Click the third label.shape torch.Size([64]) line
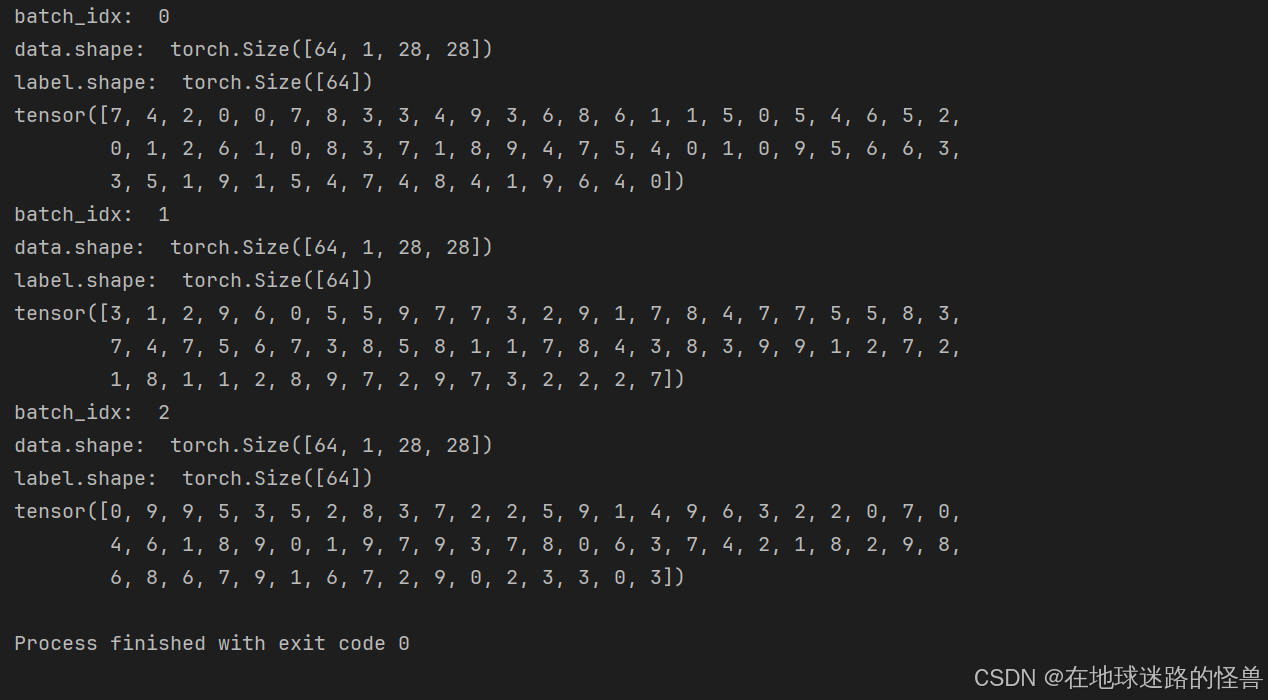1268x700 pixels. click(x=194, y=479)
